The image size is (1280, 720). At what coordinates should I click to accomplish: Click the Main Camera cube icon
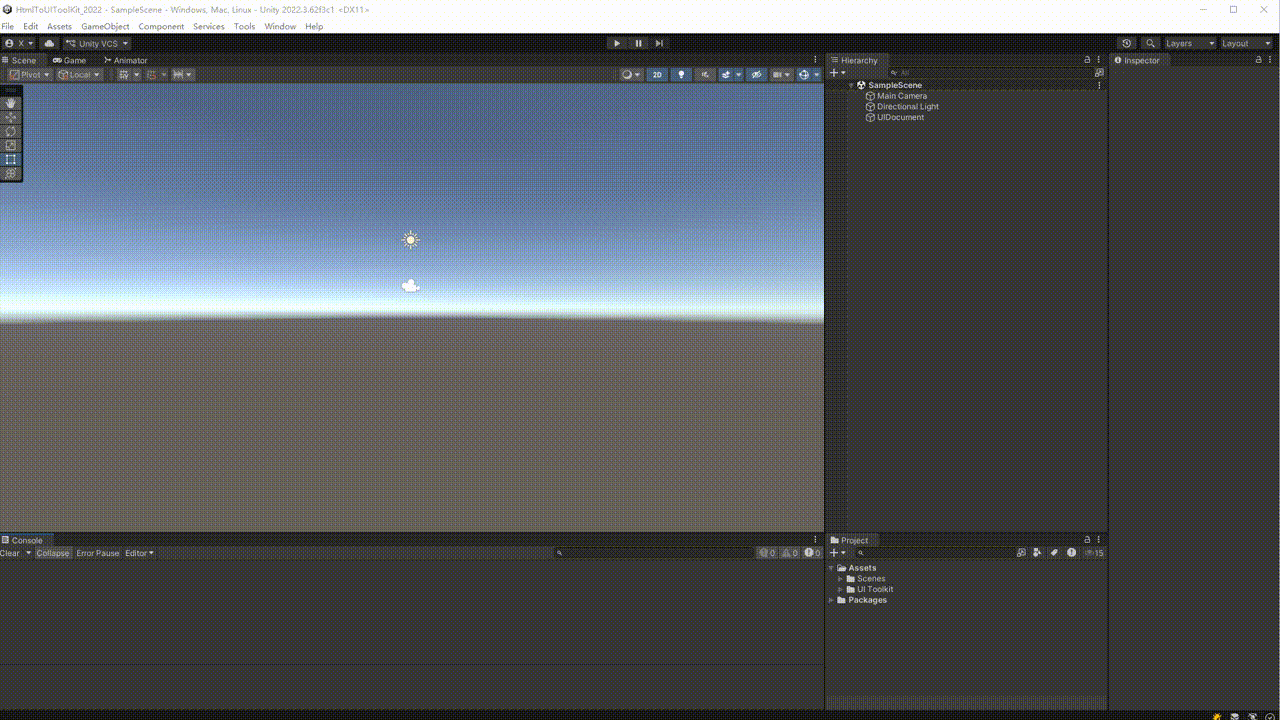click(x=870, y=96)
